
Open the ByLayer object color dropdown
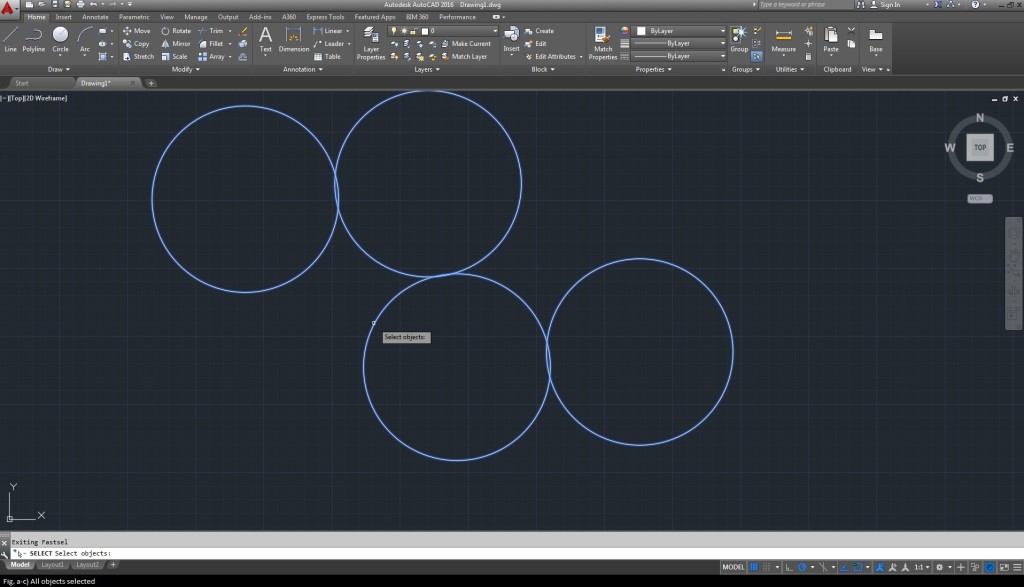[x=680, y=31]
